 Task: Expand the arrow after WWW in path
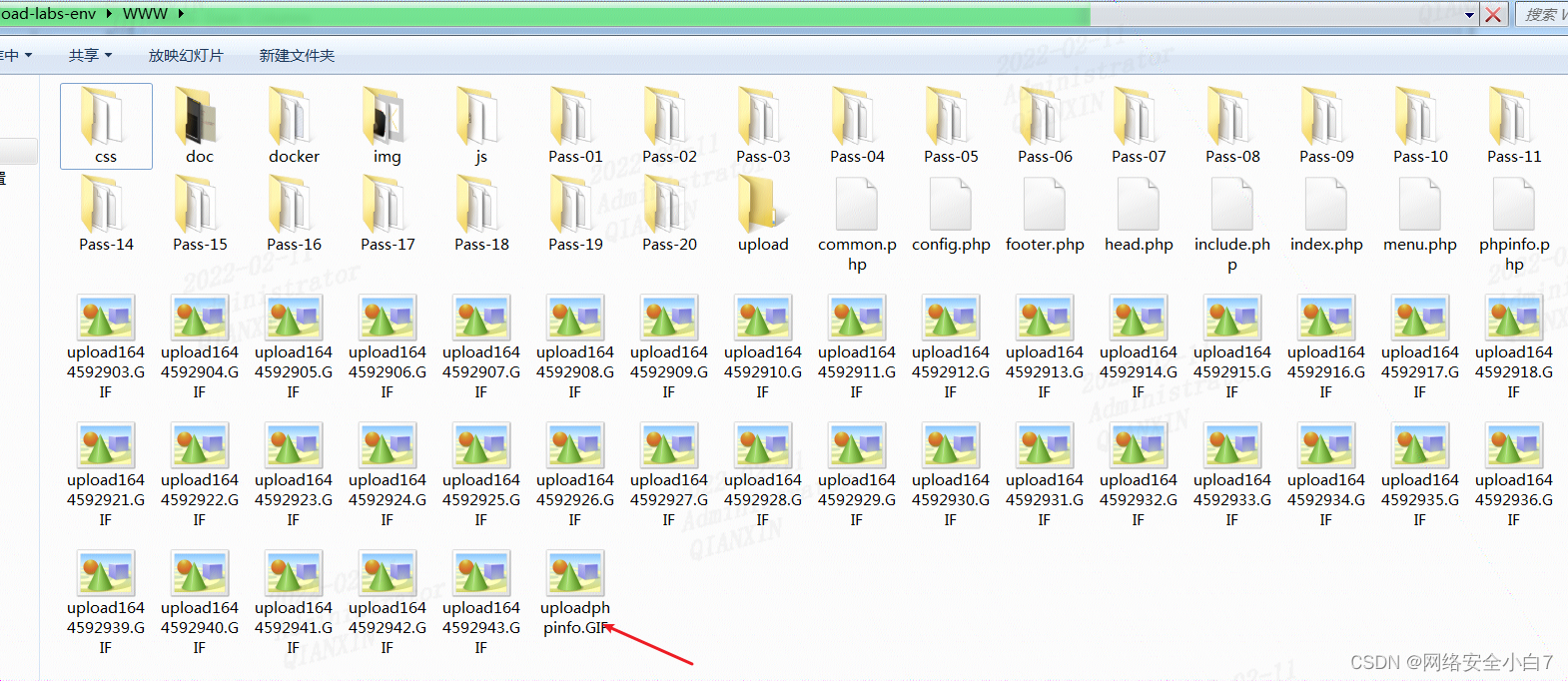pyautogui.click(x=181, y=14)
